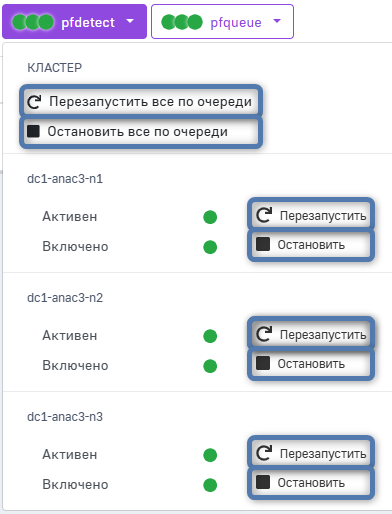This screenshot has height=514, width=392.
Task: Click restart icon in 'Перезапустить все по очереди'
Action: pyautogui.click(x=34, y=102)
